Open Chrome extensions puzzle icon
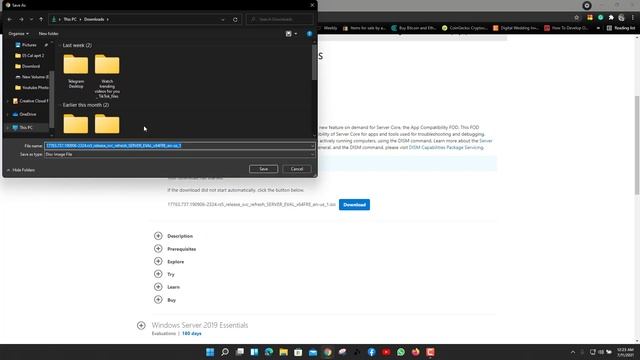Image resolution: width=640 pixels, height=360 pixels. [x=611, y=18]
